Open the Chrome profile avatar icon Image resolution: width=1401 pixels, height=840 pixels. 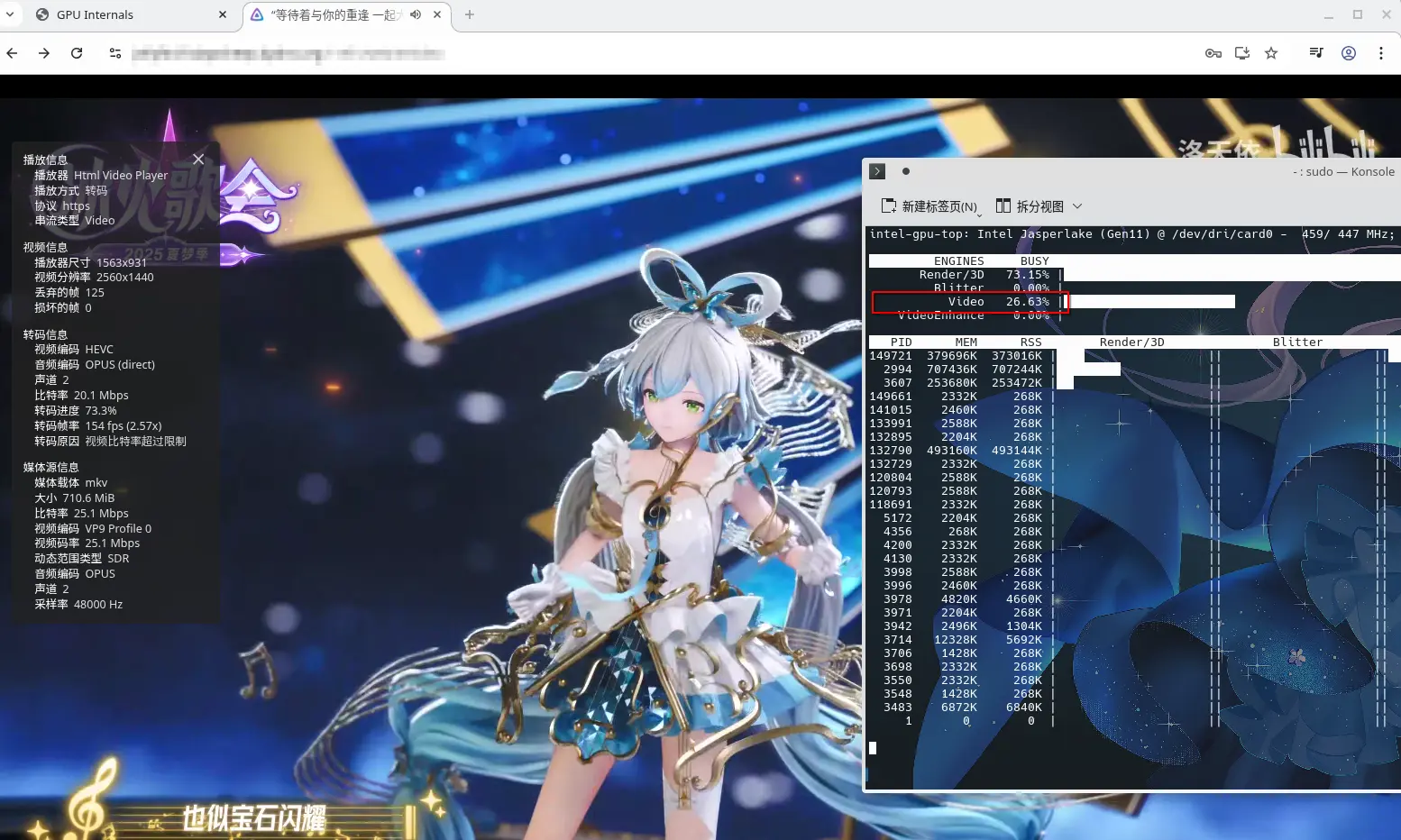[x=1349, y=53]
